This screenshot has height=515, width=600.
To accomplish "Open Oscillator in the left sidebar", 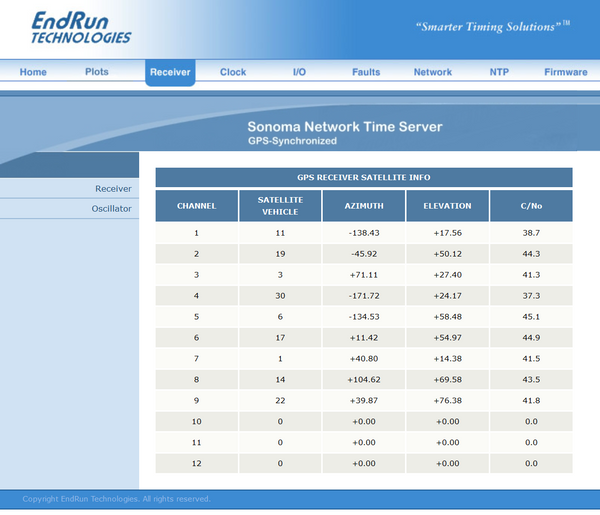I will click(111, 209).
